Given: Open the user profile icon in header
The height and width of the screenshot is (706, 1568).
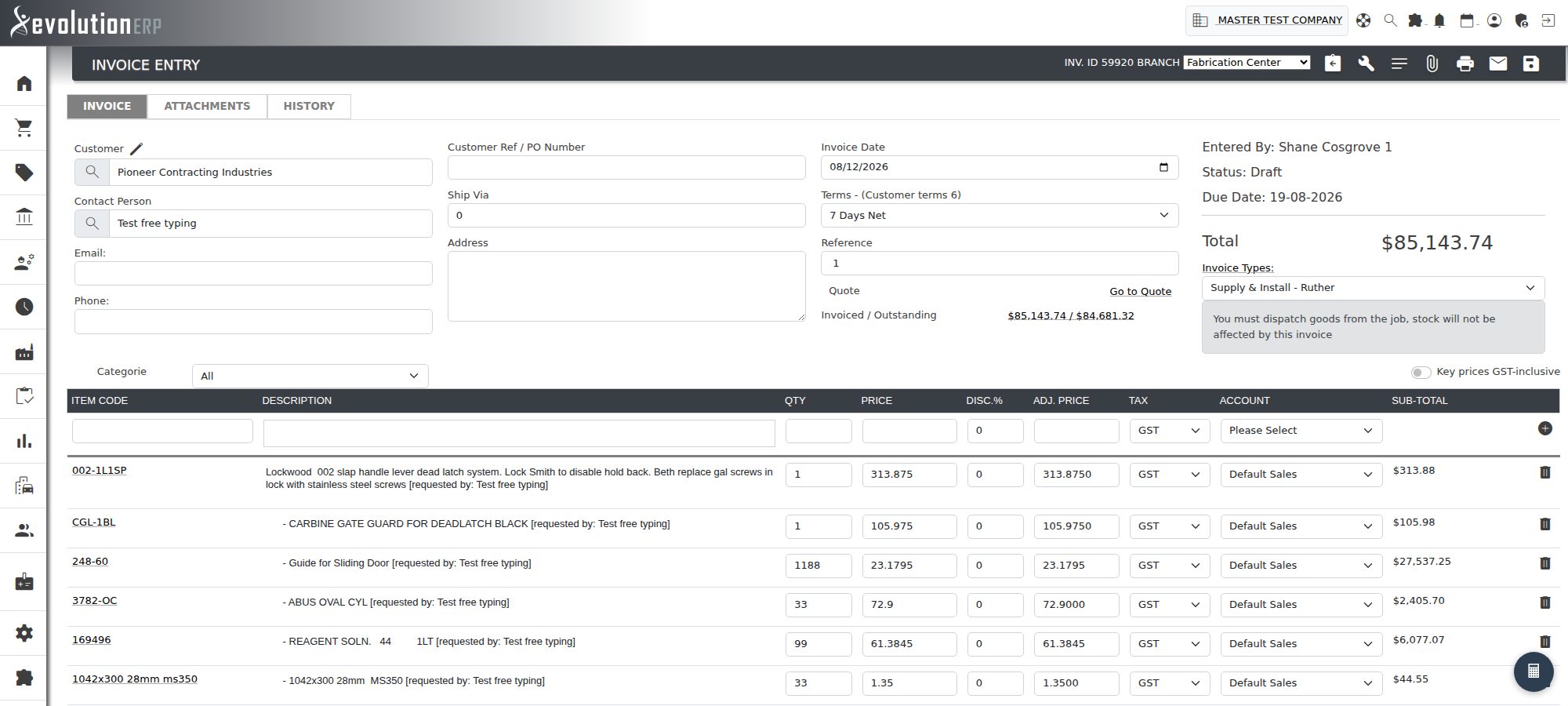Looking at the screenshot, I should click(1494, 20).
